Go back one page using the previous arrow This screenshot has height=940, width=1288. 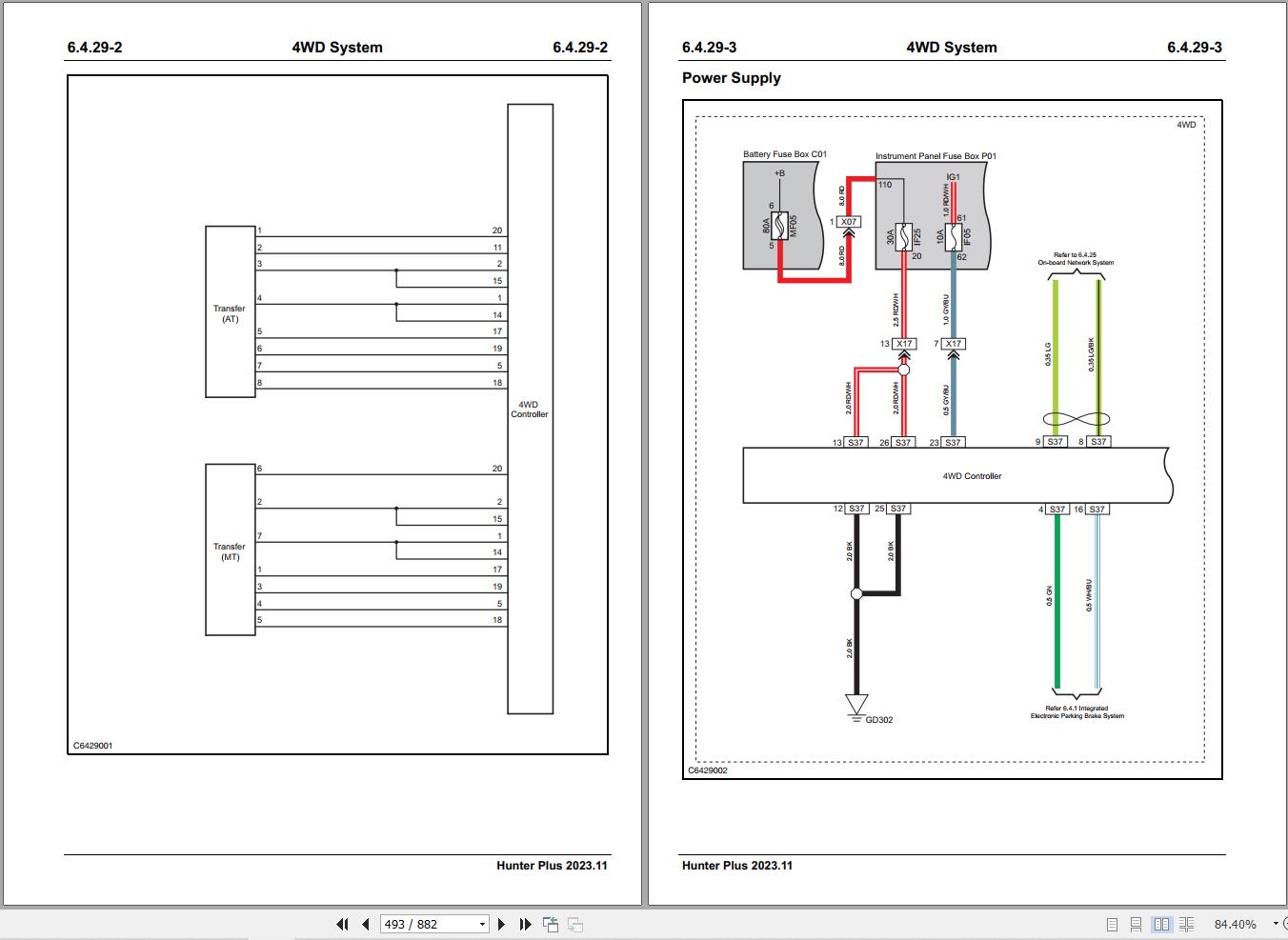365,924
